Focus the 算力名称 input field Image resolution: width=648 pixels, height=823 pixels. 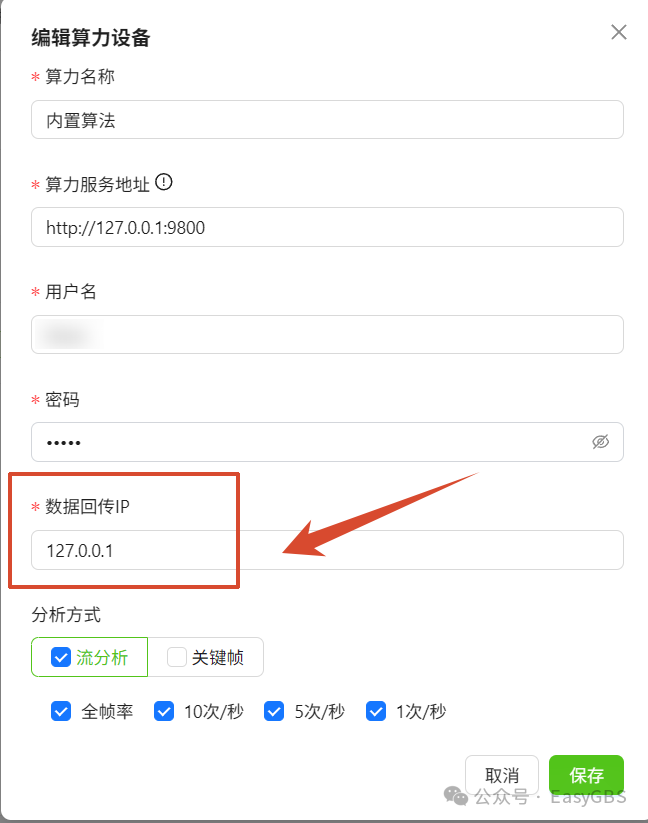click(327, 120)
